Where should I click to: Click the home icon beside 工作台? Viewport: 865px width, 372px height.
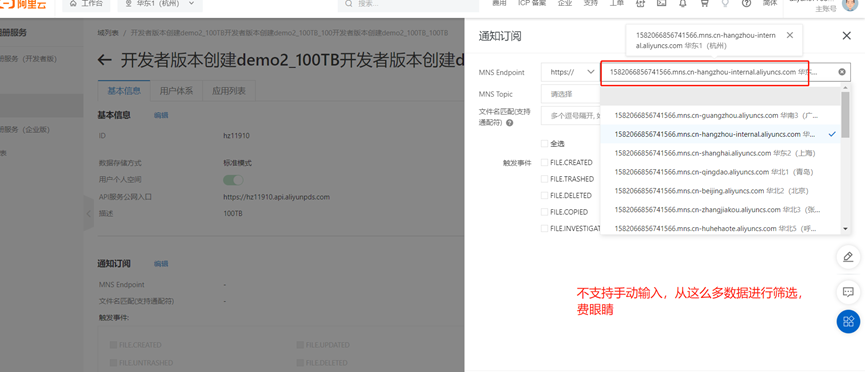click(73, 4)
